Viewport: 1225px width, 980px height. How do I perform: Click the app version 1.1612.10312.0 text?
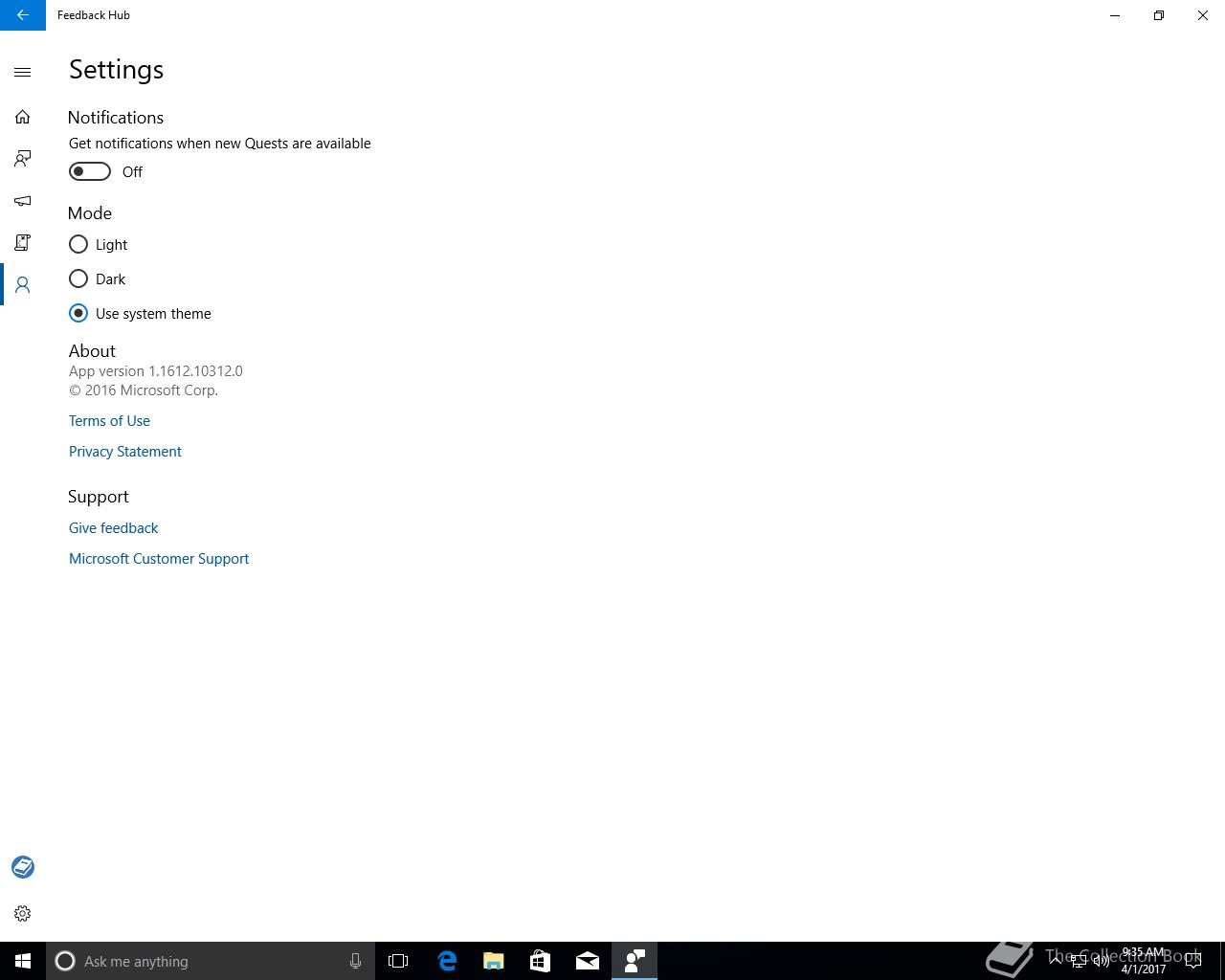[156, 371]
